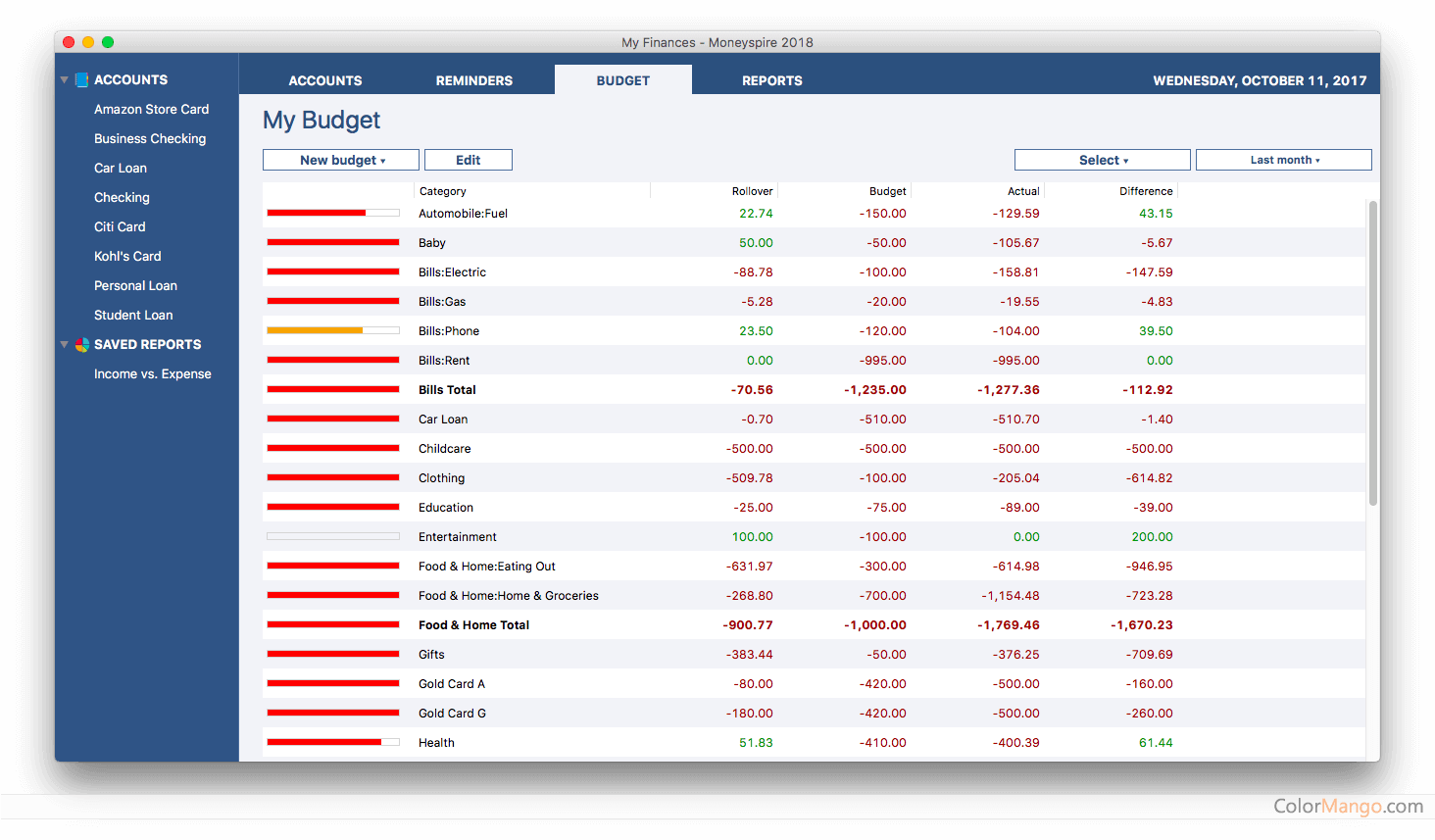Click the Saved Reports pie chart icon
The height and width of the screenshot is (840, 1435).
point(82,345)
